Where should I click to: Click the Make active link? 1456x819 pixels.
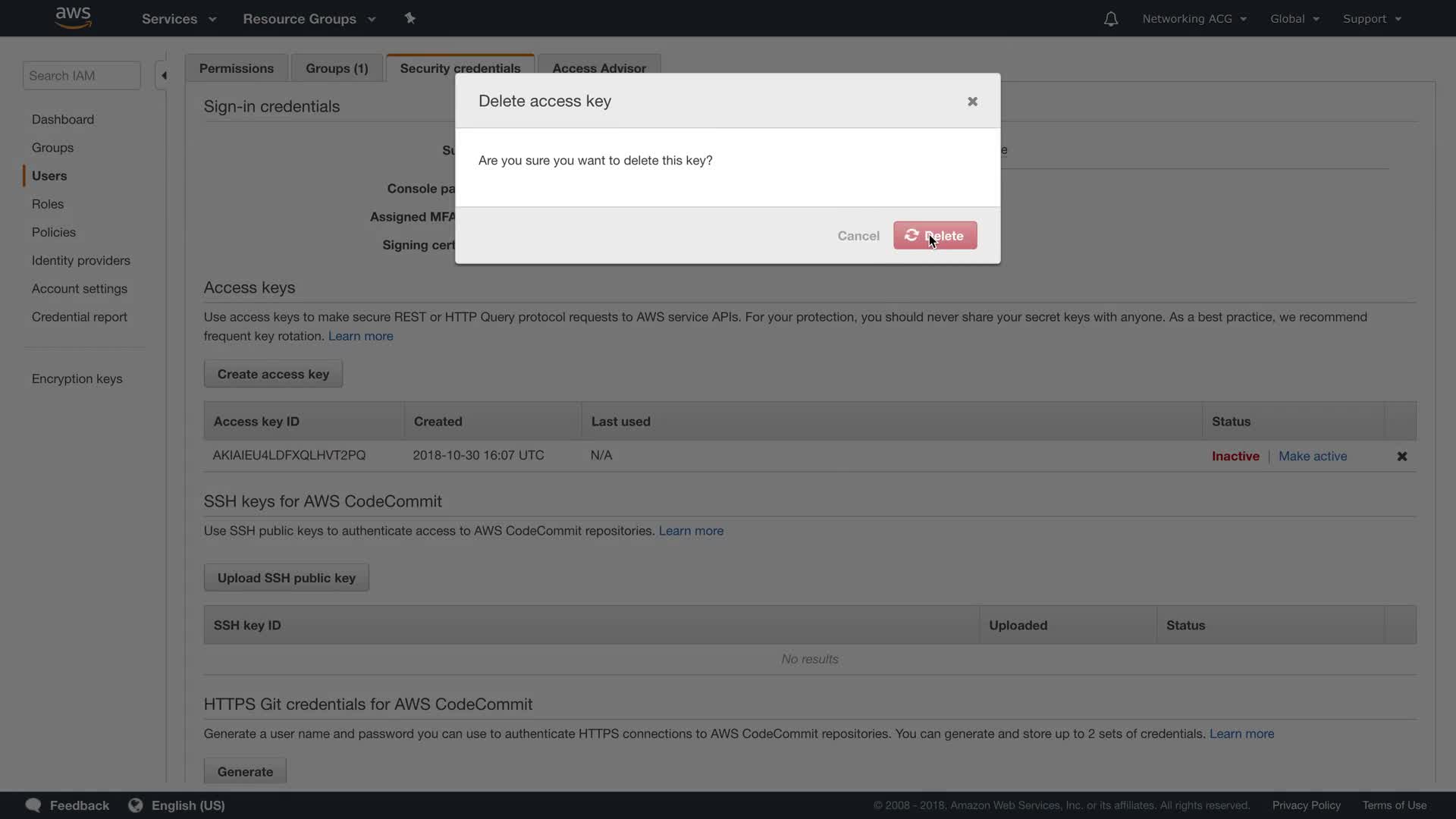click(x=1313, y=457)
